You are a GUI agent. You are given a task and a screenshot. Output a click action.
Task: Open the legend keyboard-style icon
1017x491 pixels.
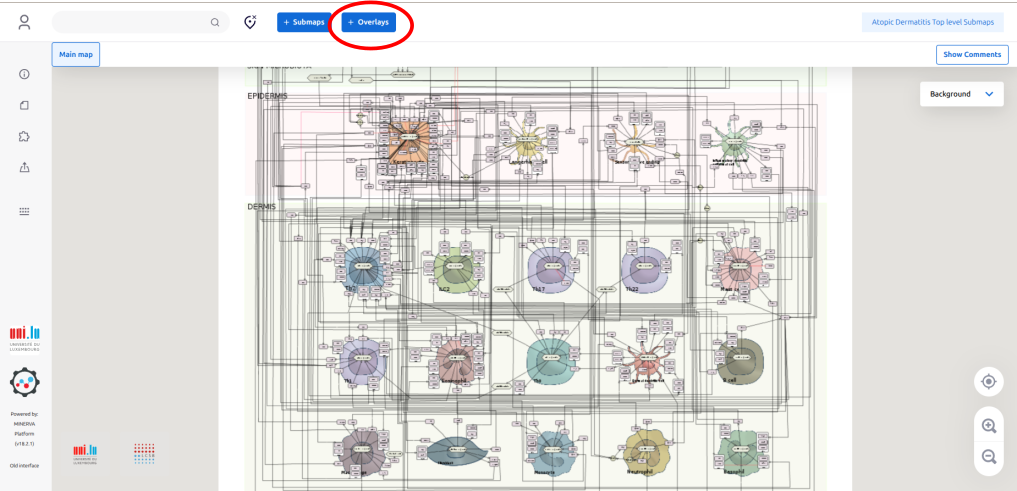click(25, 211)
